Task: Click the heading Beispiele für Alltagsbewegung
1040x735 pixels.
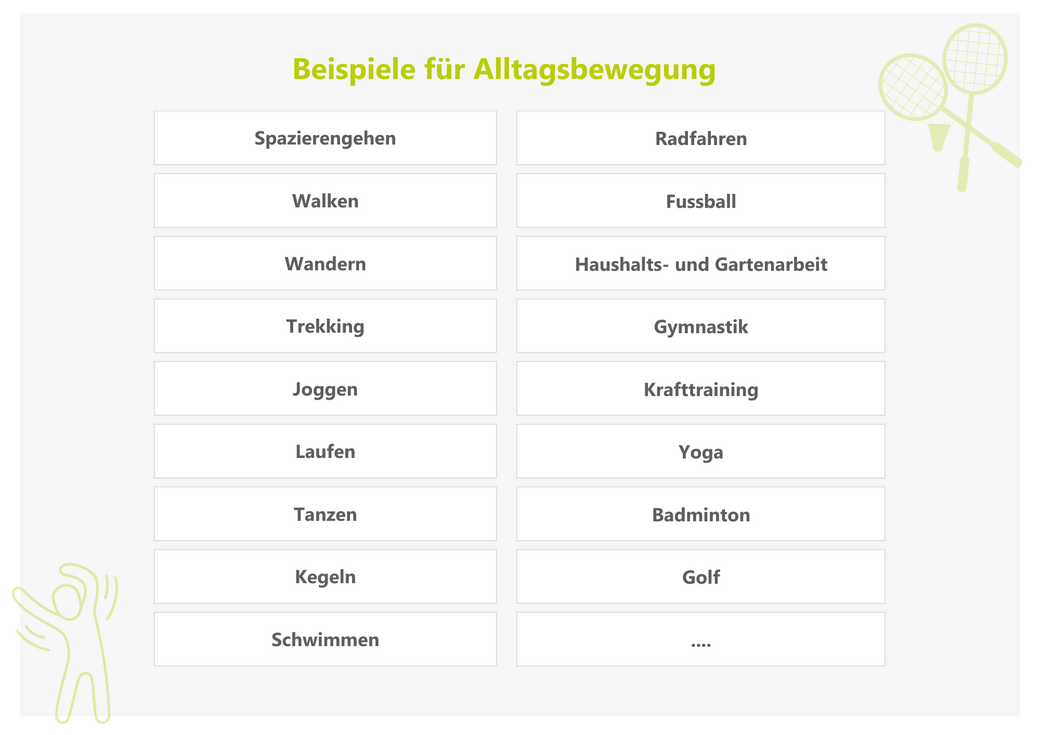Action: pos(504,70)
